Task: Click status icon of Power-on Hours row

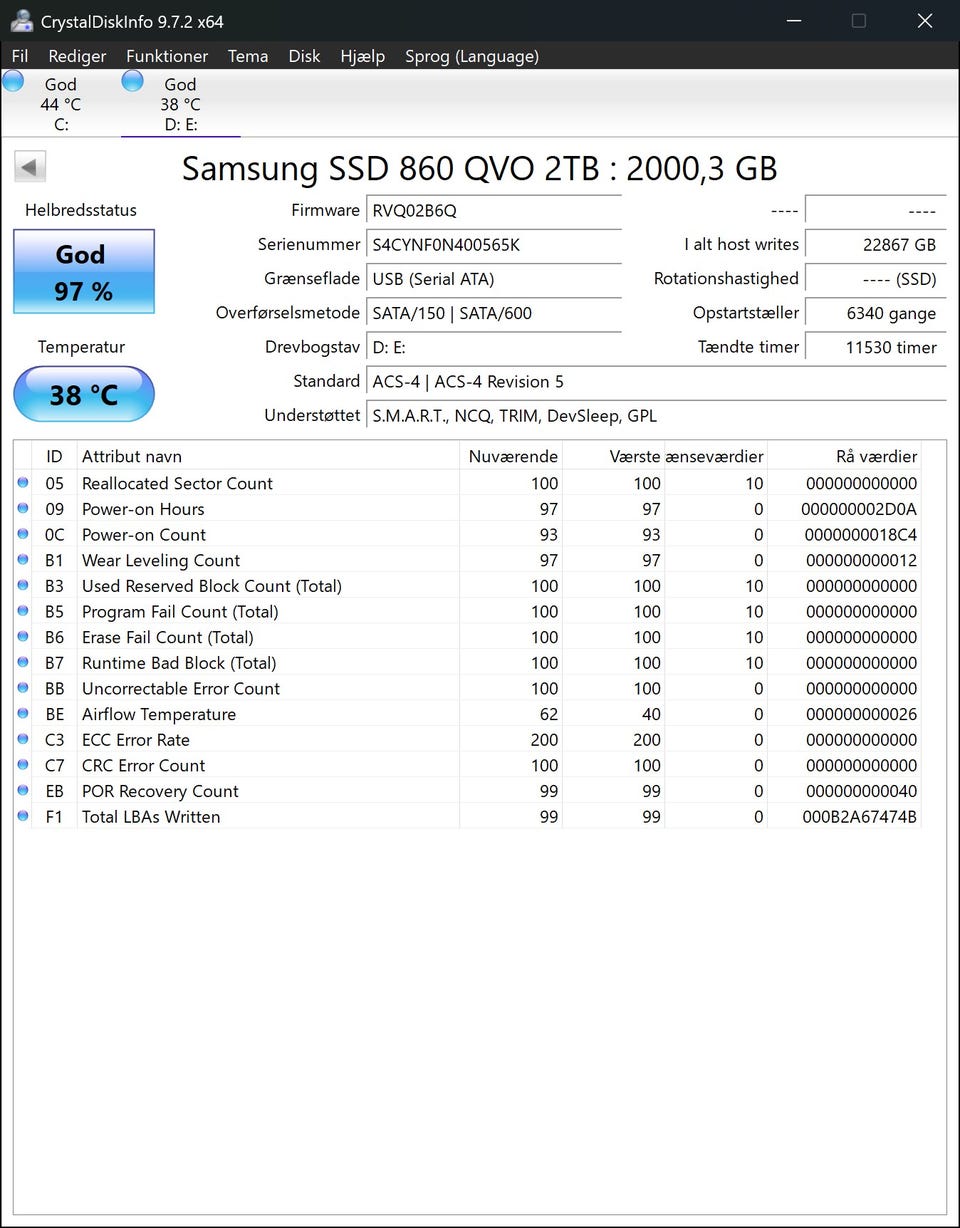Action: [x=23, y=509]
